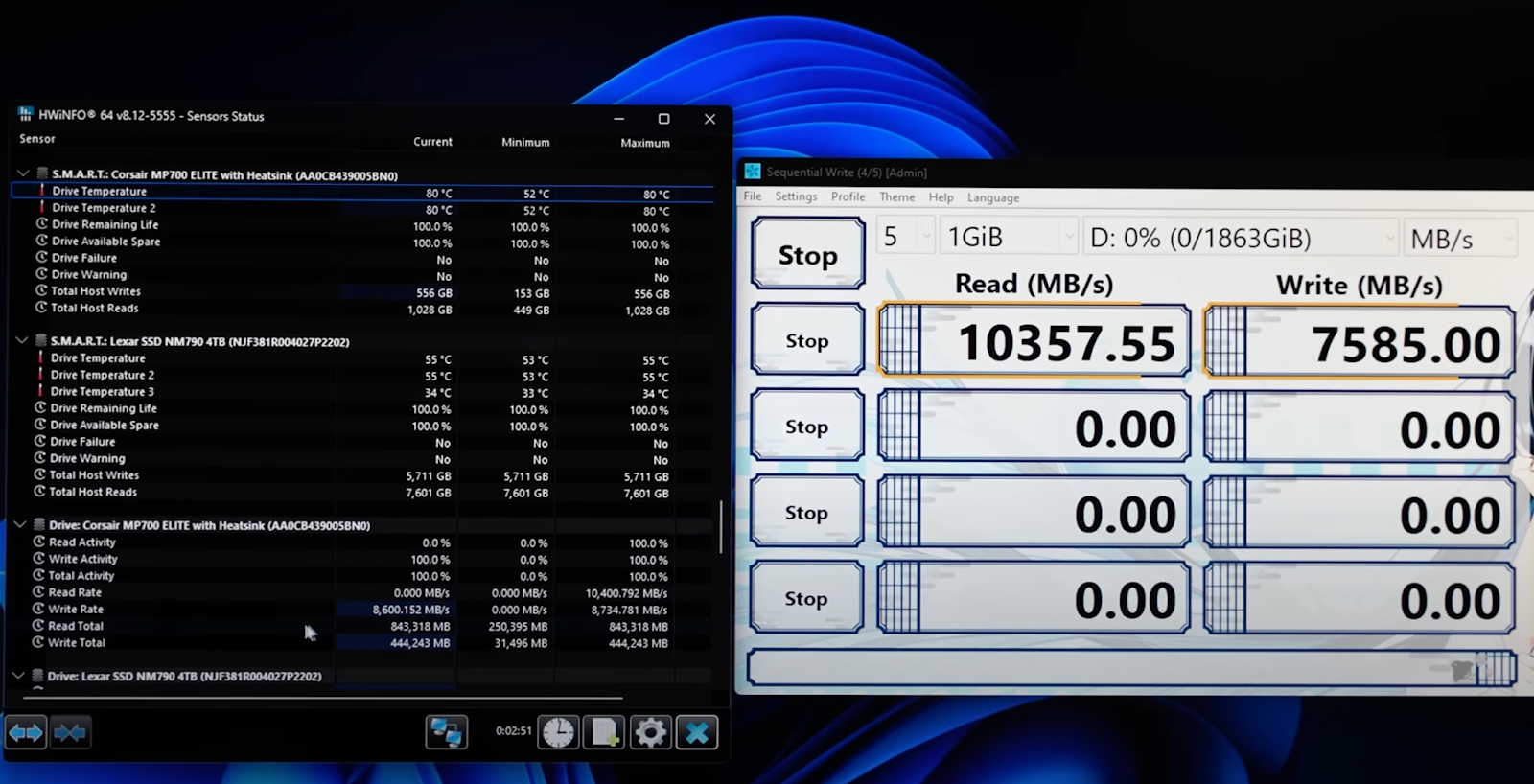1534x784 pixels.
Task: Click the CrystalDiskMark progress bar at window bottom
Action: pos(1131,668)
